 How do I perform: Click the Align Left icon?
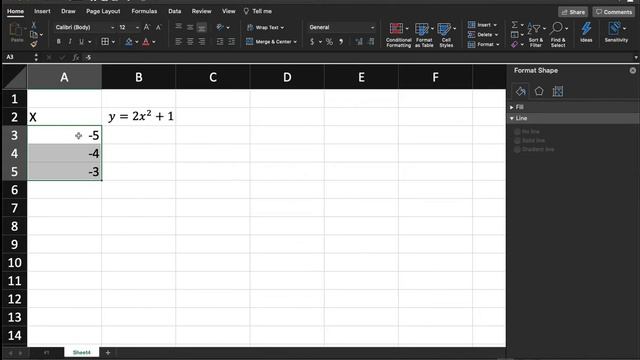(179, 42)
